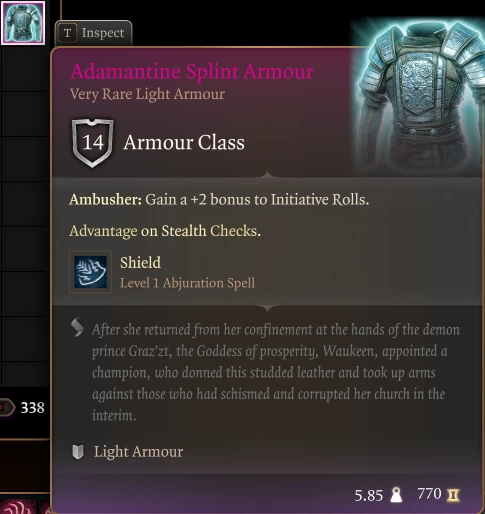This screenshot has height=514, width=485.
Task: Click the pink swirl icon at bottom left
Action: 17,507
